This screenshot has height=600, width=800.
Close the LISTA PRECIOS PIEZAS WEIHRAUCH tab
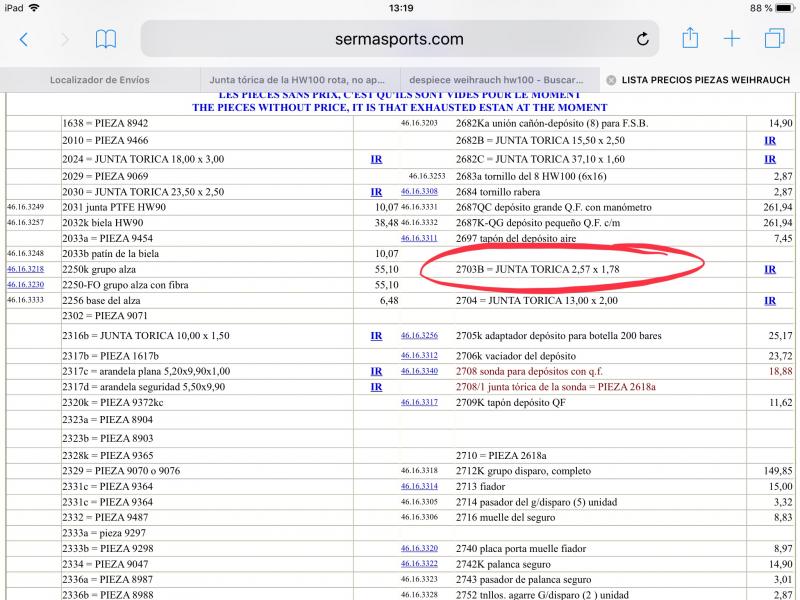611,79
